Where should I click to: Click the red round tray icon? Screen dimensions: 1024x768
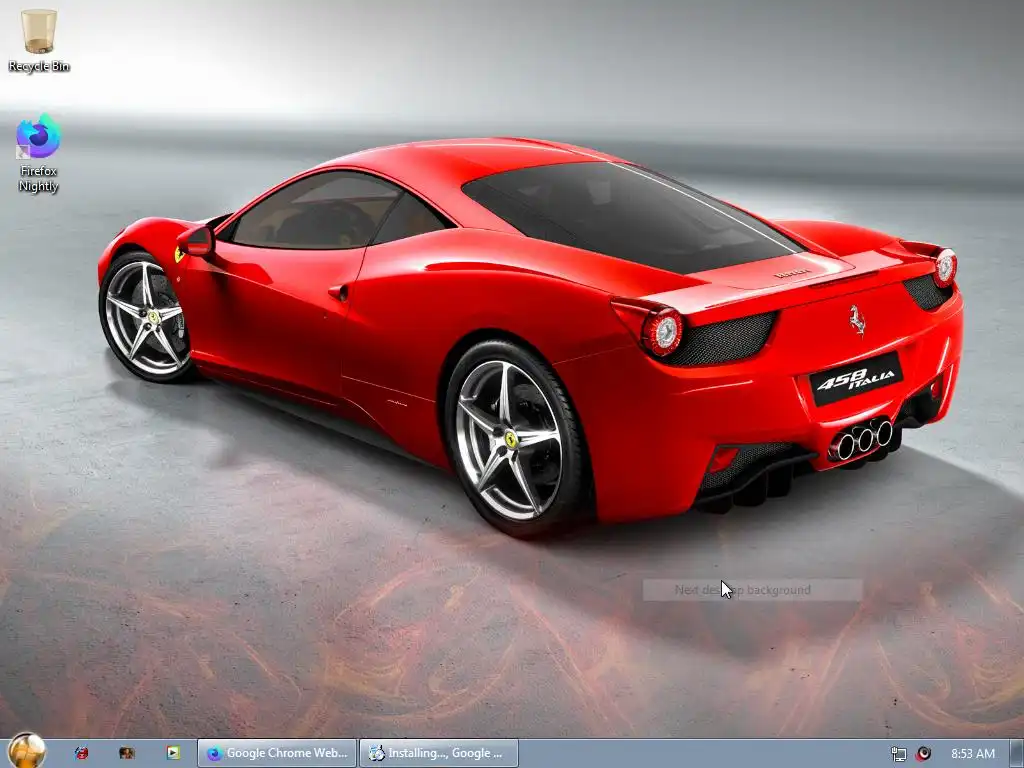coord(923,754)
